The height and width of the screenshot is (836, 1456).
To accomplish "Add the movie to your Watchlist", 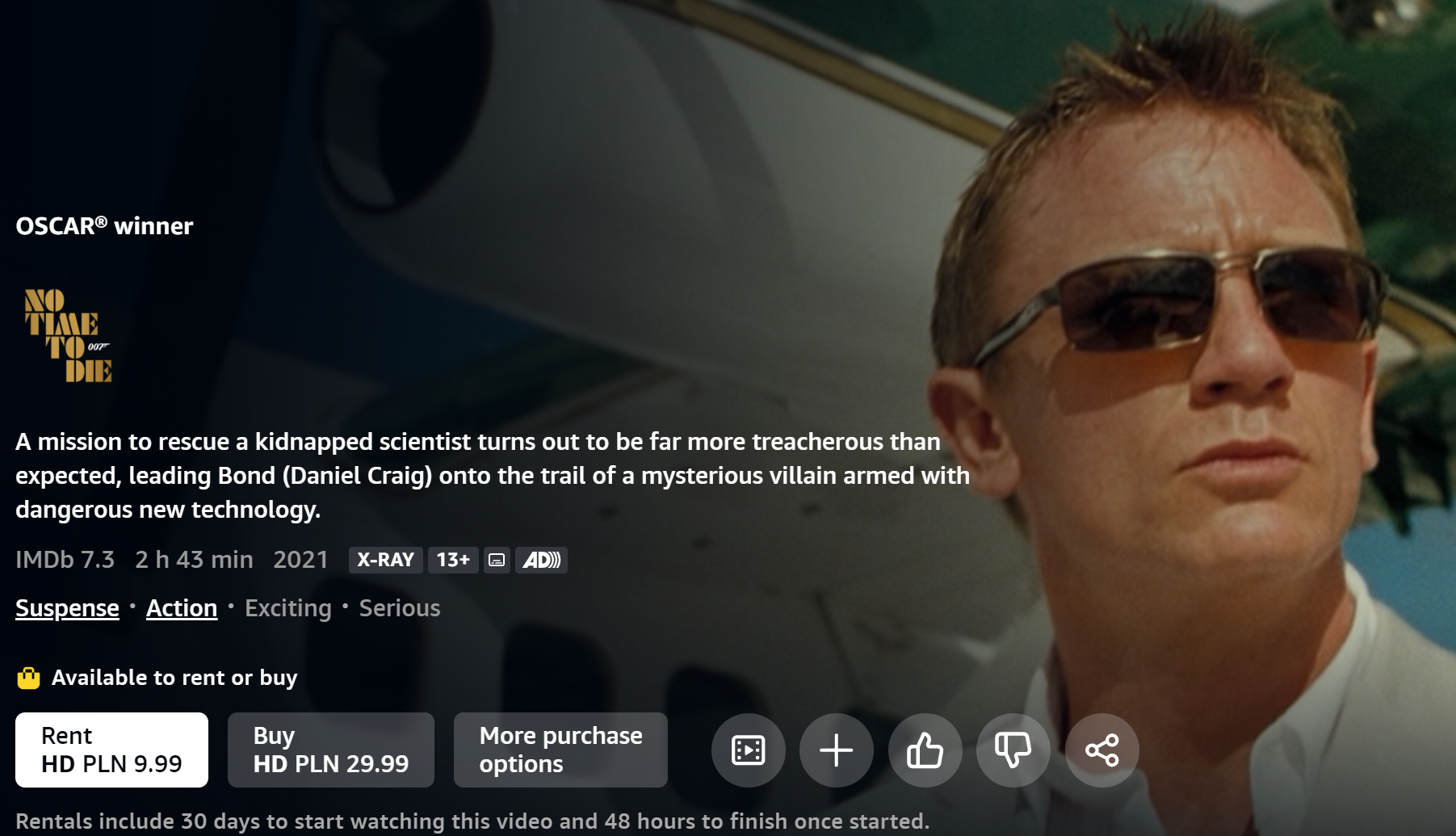I will click(837, 750).
